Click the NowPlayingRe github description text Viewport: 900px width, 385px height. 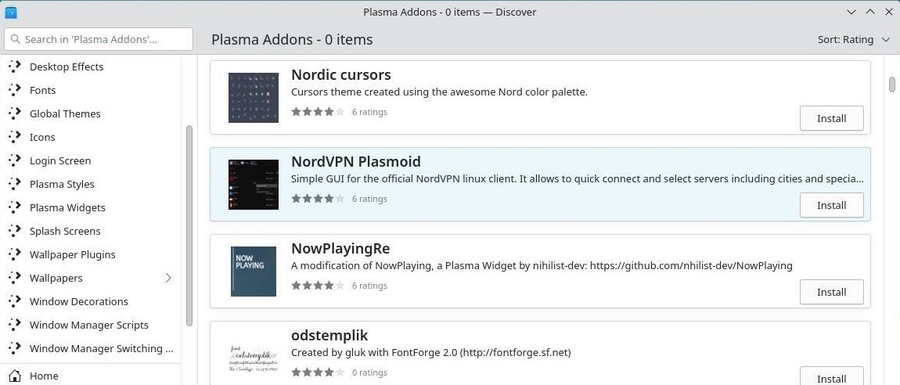(x=541, y=266)
